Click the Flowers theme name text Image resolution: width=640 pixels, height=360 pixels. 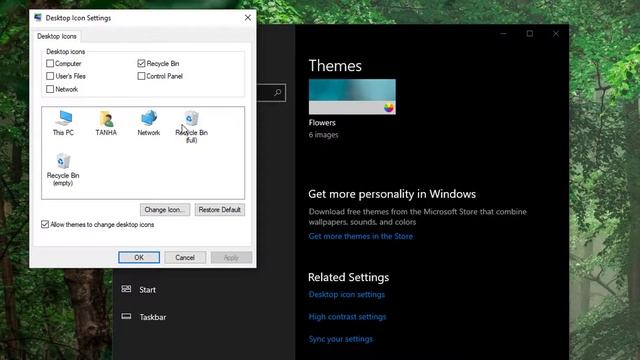coord(322,122)
